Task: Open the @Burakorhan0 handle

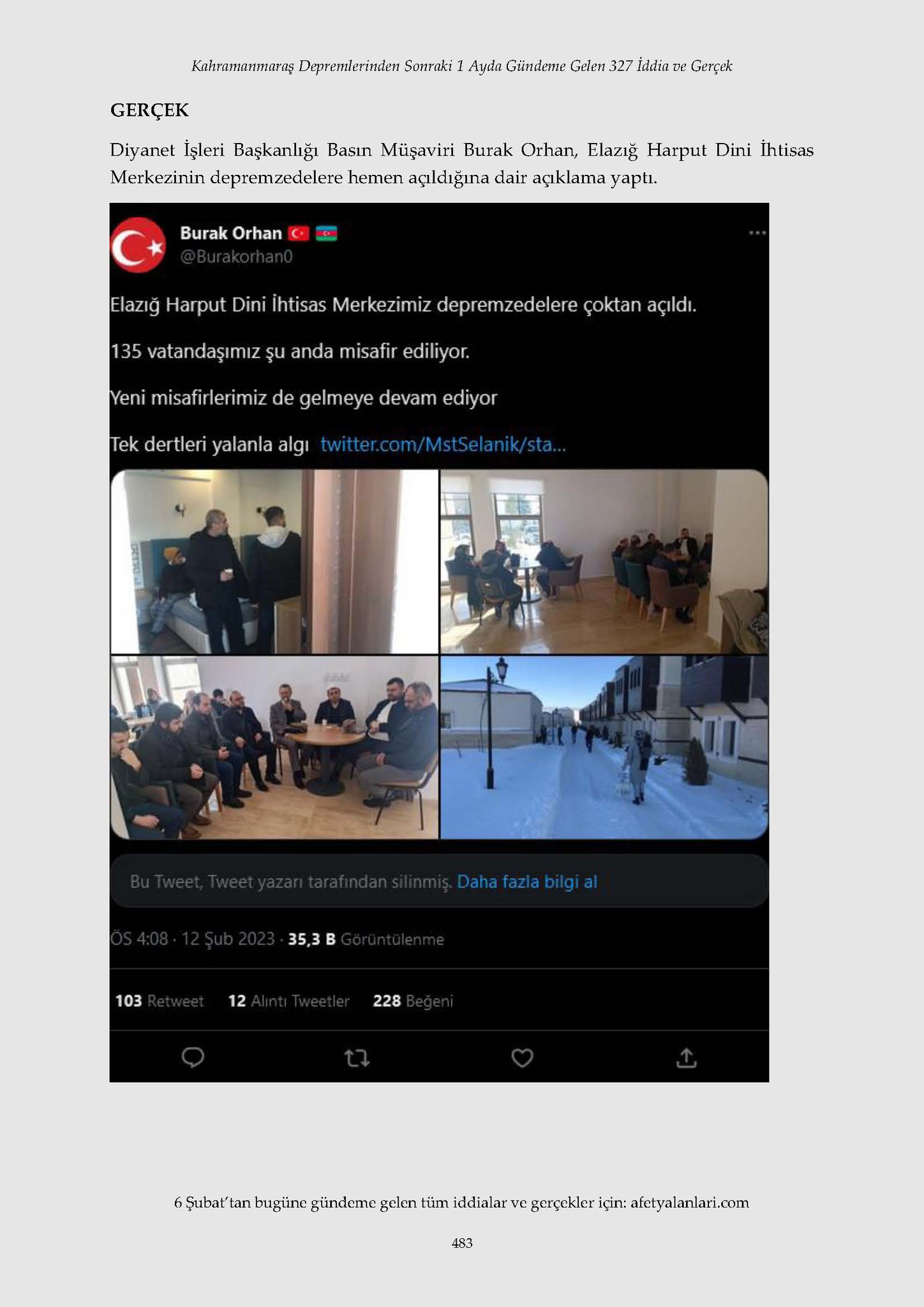Action: click(236, 257)
